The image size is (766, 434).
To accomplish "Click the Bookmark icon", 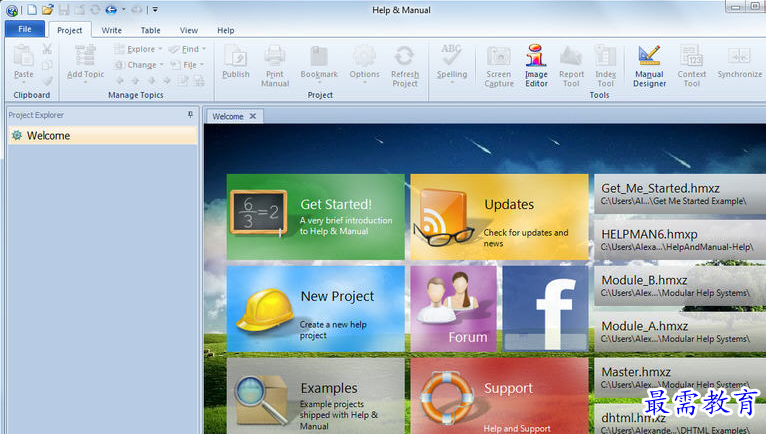I will [x=319, y=56].
